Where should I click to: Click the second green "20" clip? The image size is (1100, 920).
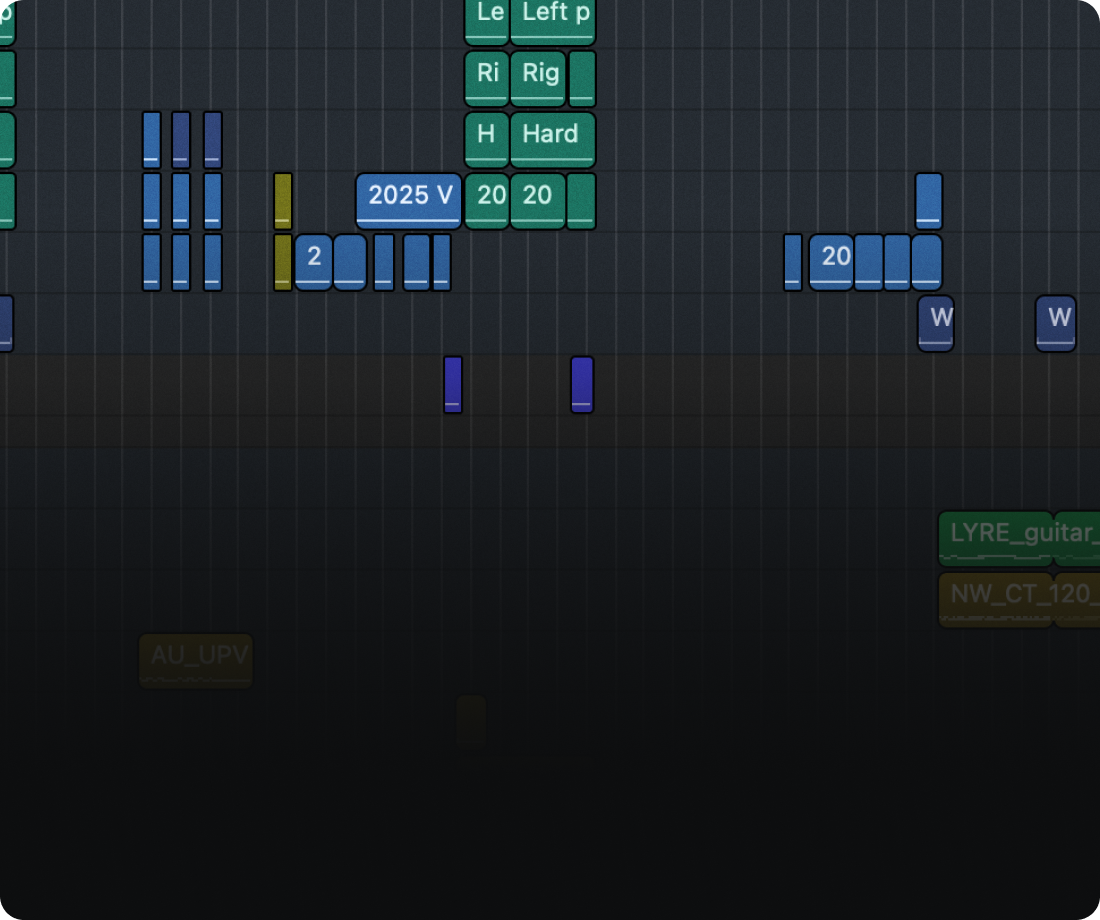(x=536, y=196)
